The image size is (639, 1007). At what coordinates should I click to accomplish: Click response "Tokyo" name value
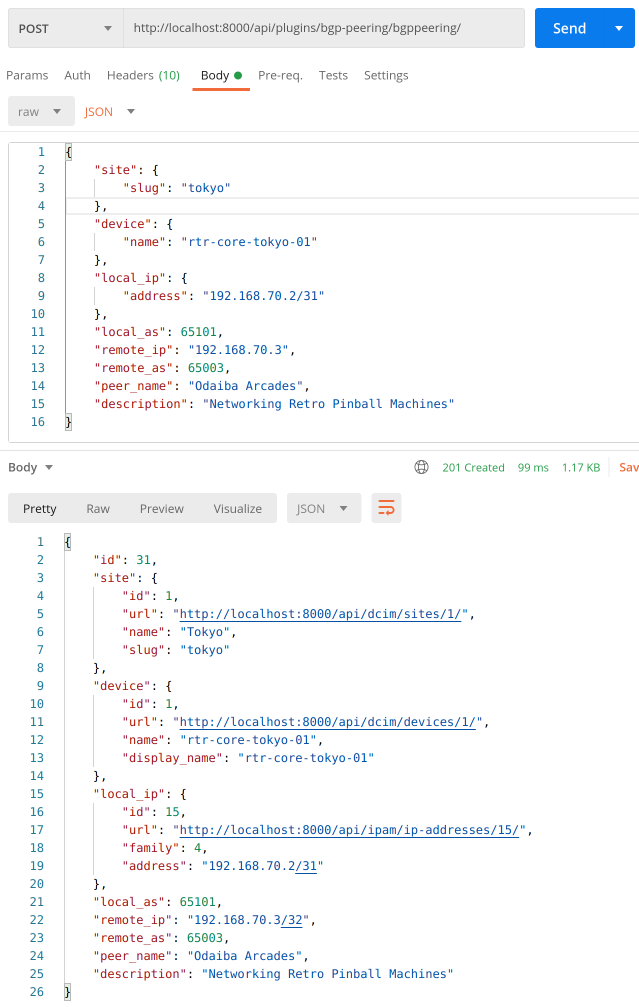pyautogui.click(x=205, y=632)
